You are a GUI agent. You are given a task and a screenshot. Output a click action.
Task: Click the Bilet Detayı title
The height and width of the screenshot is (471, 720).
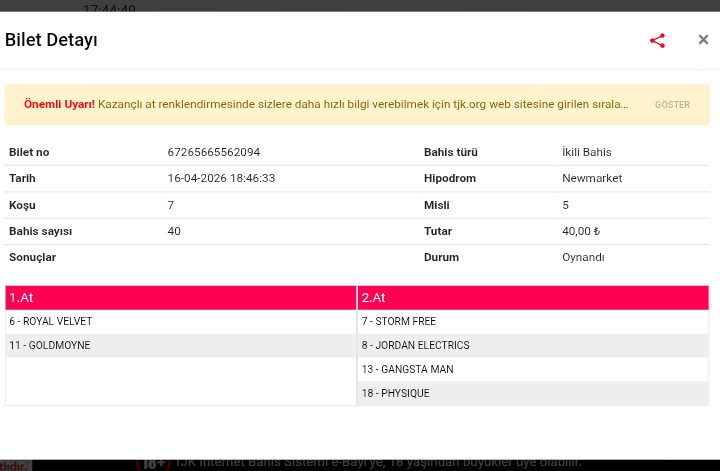tap(51, 40)
